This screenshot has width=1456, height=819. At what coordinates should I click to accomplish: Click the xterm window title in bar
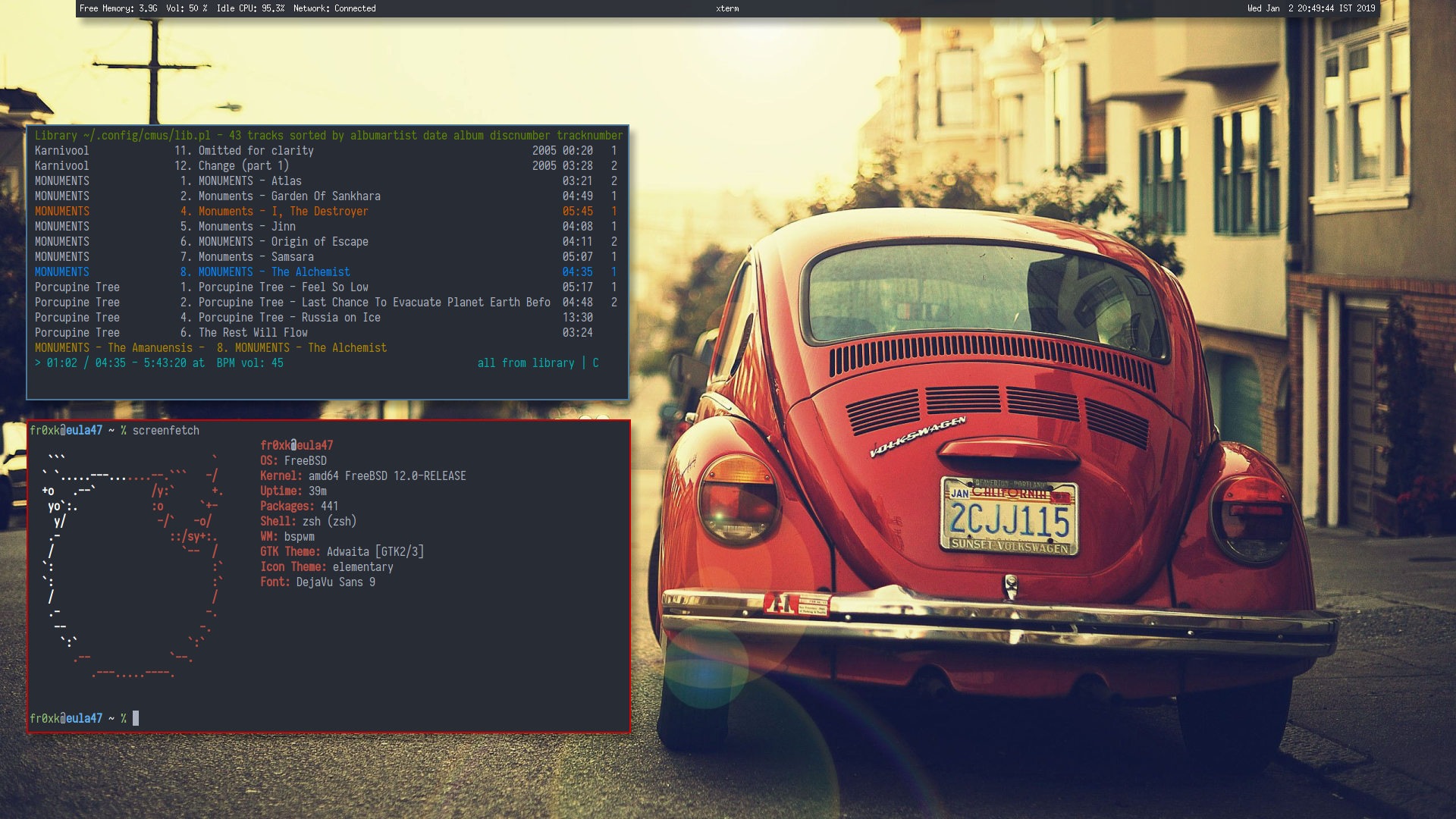[x=727, y=8]
